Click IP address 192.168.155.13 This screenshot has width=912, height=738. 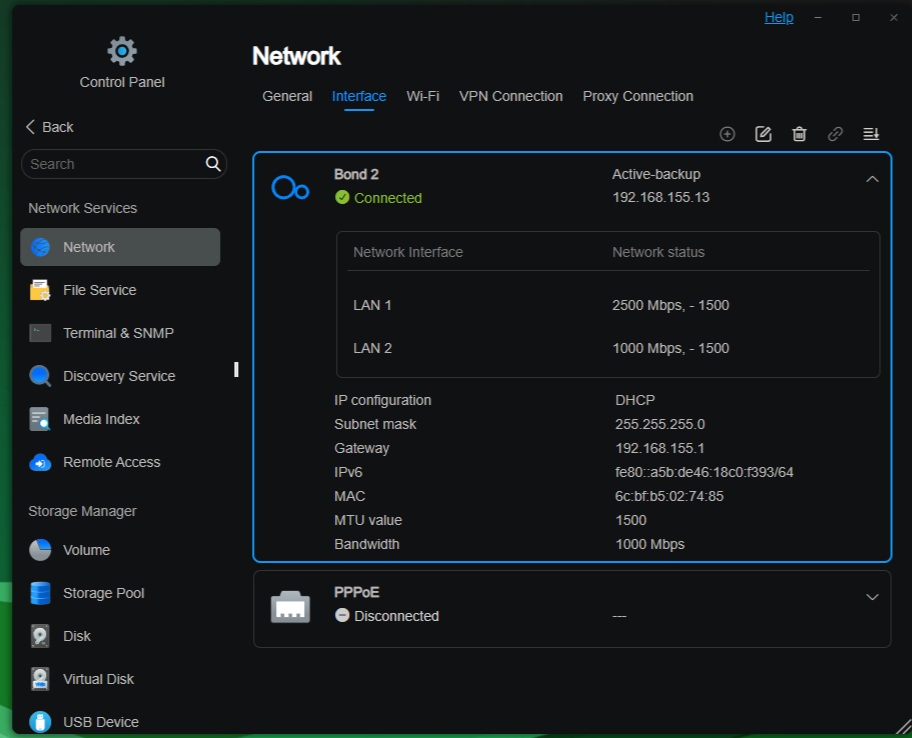(x=661, y=198)
